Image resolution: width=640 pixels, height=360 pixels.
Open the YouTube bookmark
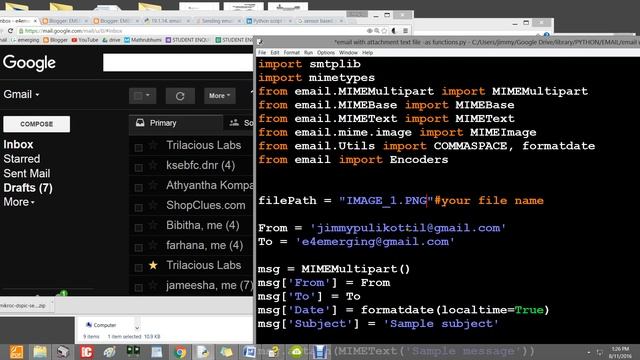point(85,40)
